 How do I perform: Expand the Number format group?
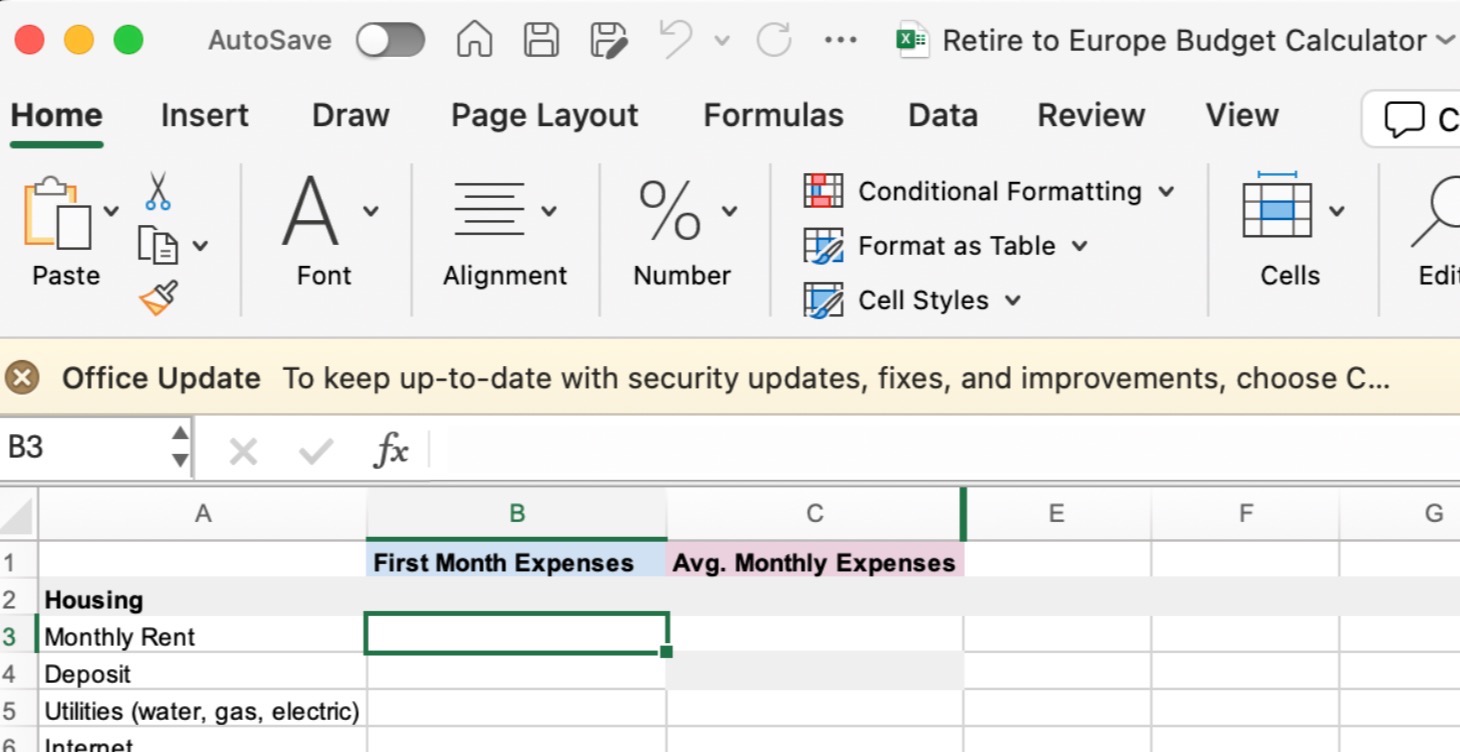coord(683,230)
